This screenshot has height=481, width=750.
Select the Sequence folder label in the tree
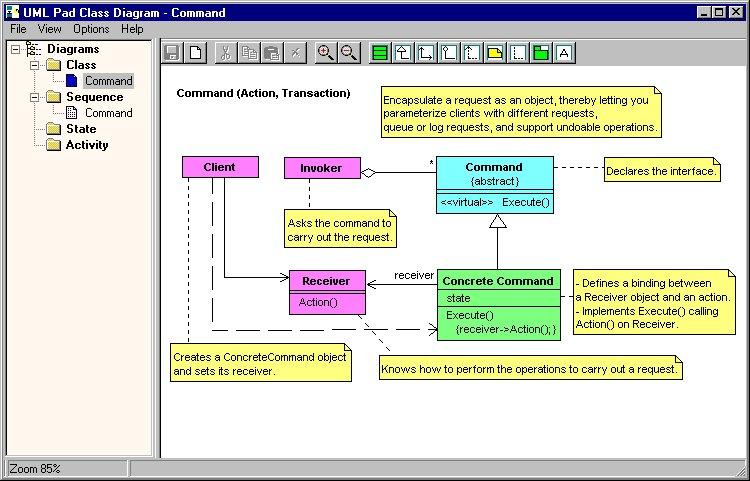coord(94,97)
